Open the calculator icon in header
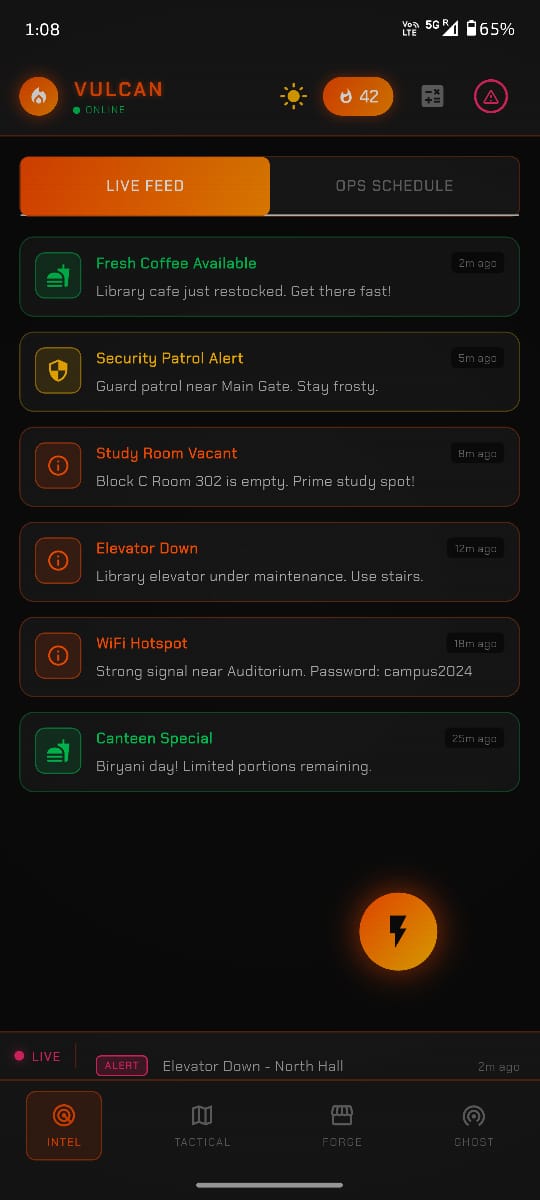 point(432,96)
